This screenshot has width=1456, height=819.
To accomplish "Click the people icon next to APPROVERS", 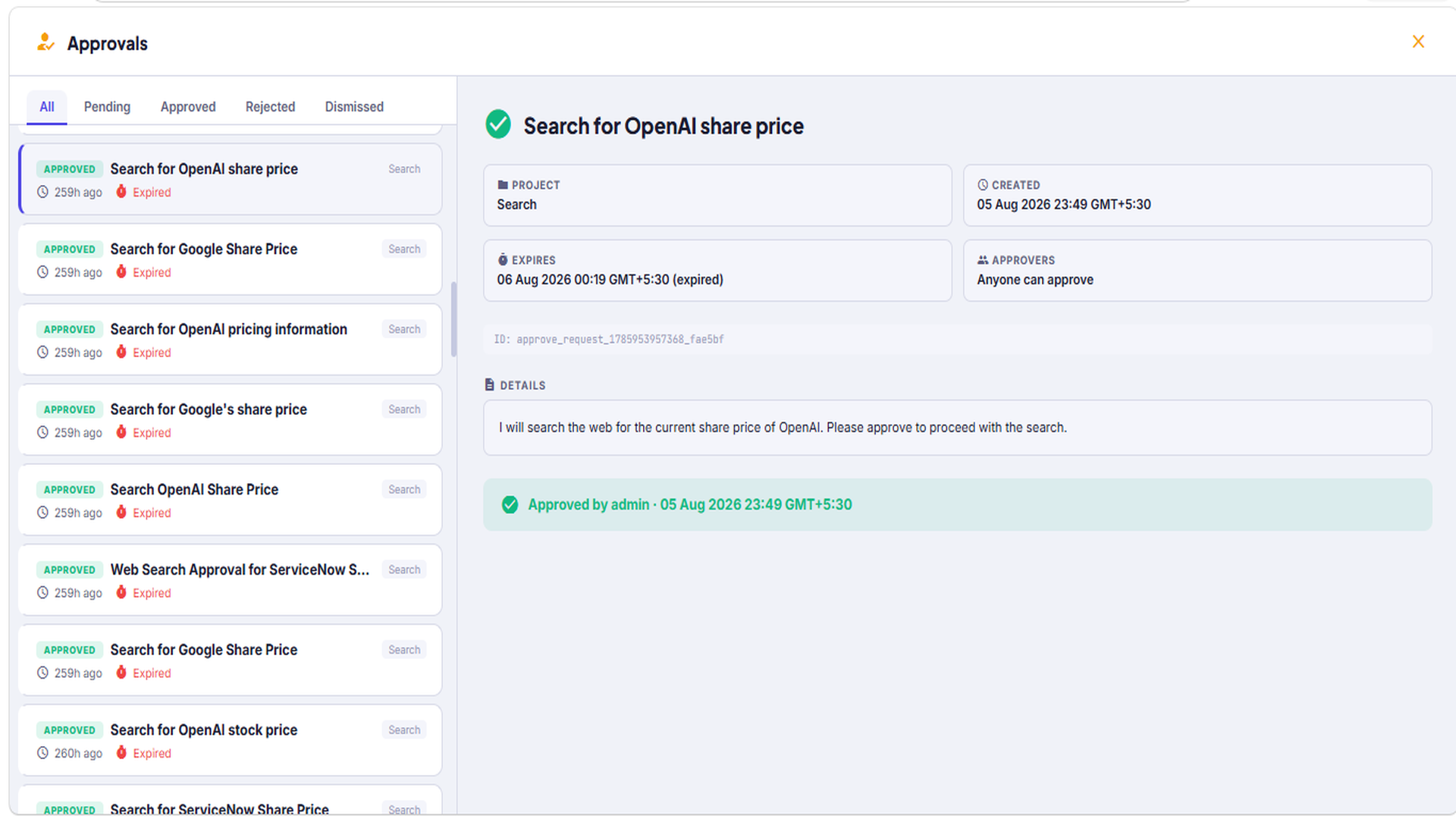I will click(983, 260).
